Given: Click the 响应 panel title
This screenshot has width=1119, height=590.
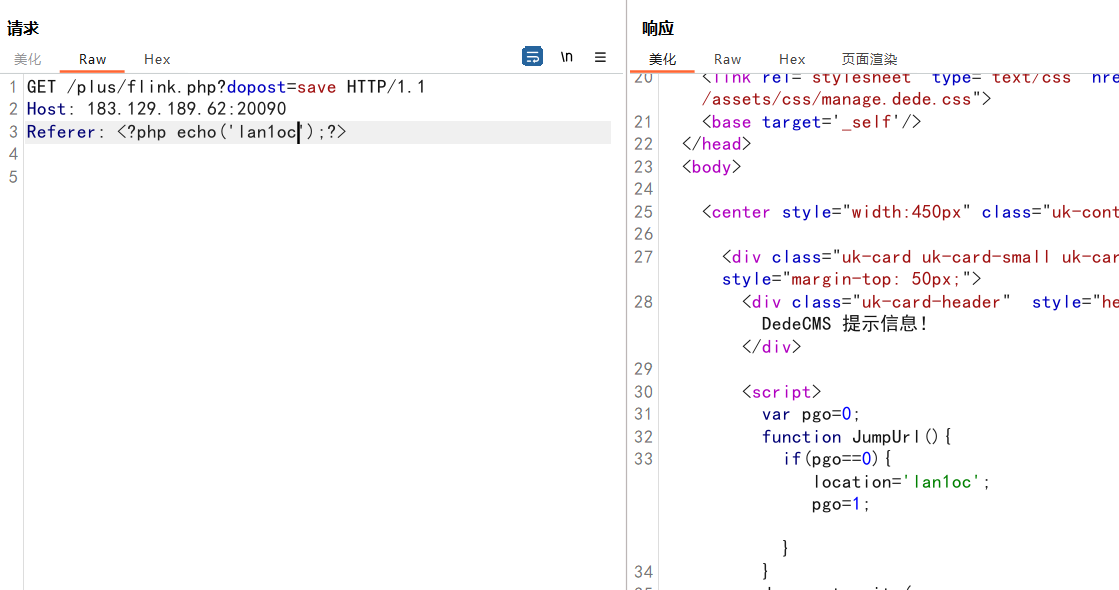Looking at the screenshot, I should (x=658, y=29).
